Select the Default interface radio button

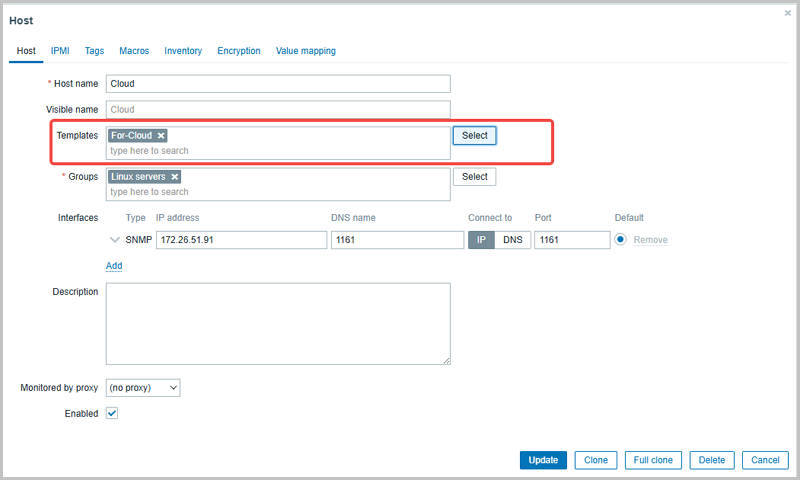pyautogui.click(x=621, y=240)
